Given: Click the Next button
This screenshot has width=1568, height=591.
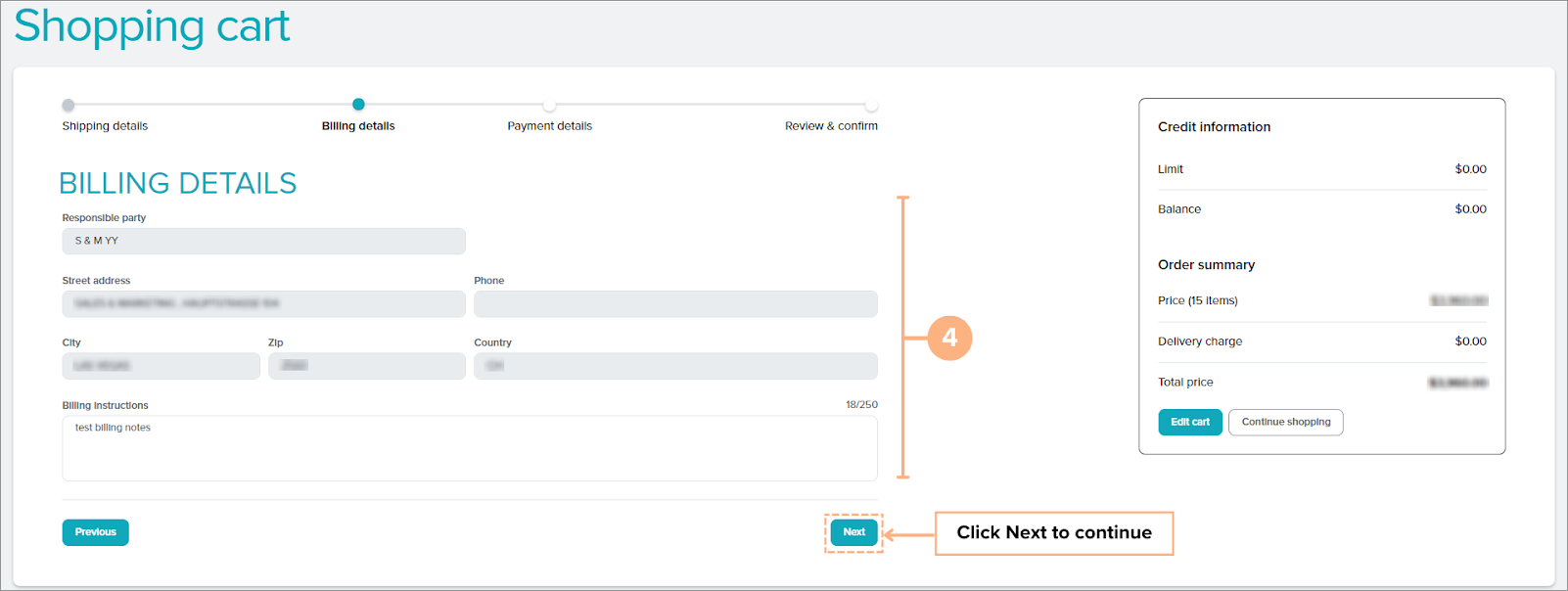Looking at the screenshot, I should [x=853, y=532].
